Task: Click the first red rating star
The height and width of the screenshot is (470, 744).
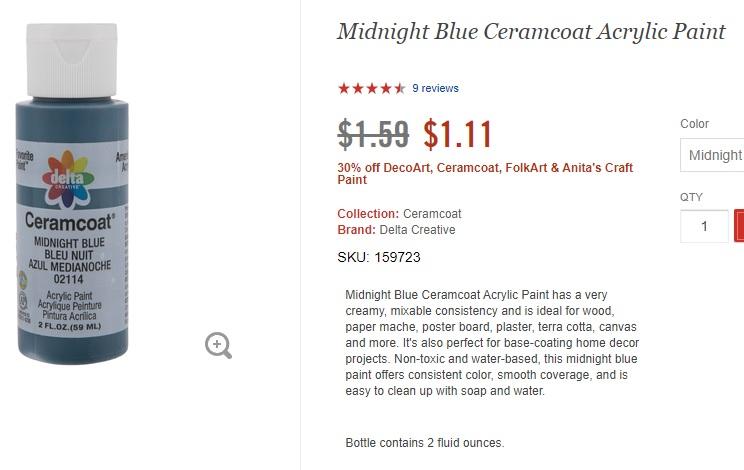Action: 344,88
